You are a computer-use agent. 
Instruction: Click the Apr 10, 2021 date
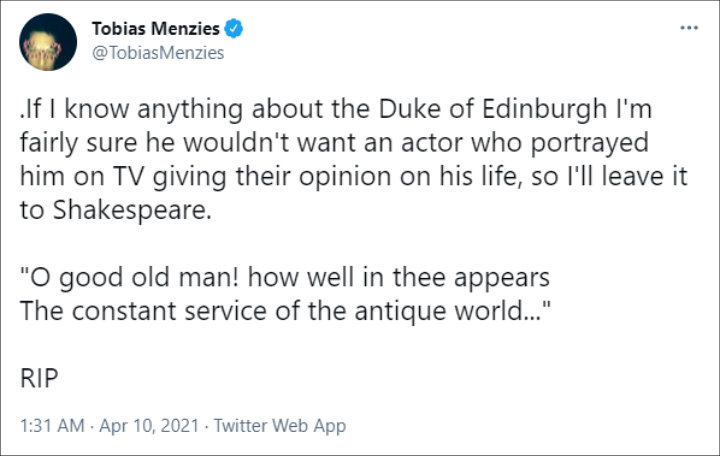coord(149,426)
